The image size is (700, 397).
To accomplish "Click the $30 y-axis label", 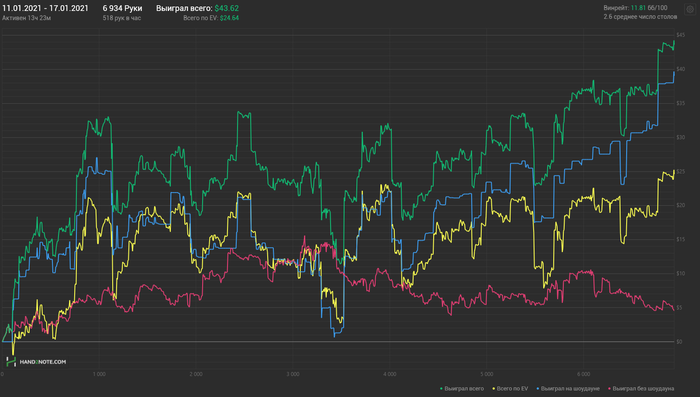I will (x=680, y=137).
